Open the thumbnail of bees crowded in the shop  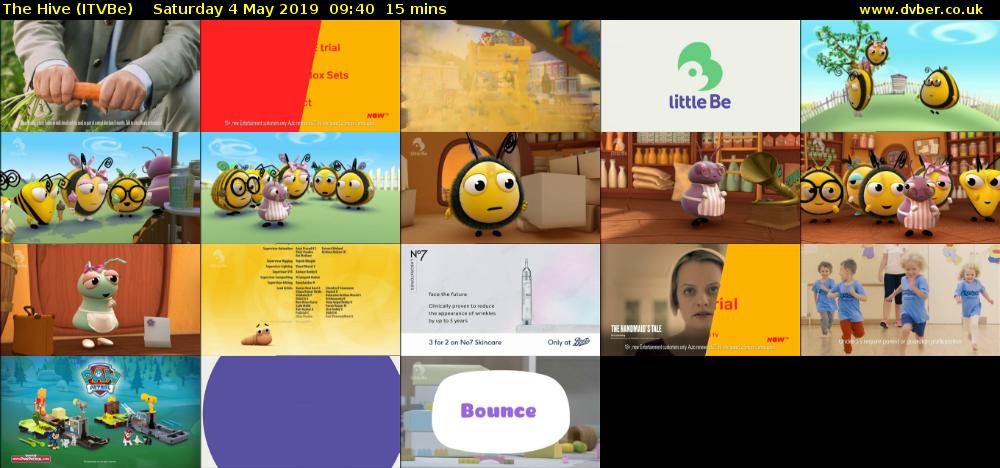tap(901, 188)
